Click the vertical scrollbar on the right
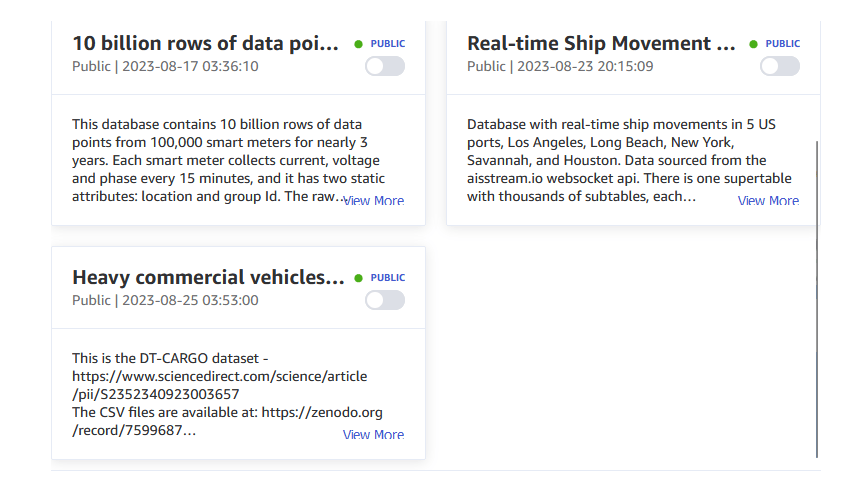Viewport: 864px width, 492px height. (x=817, y=300)
